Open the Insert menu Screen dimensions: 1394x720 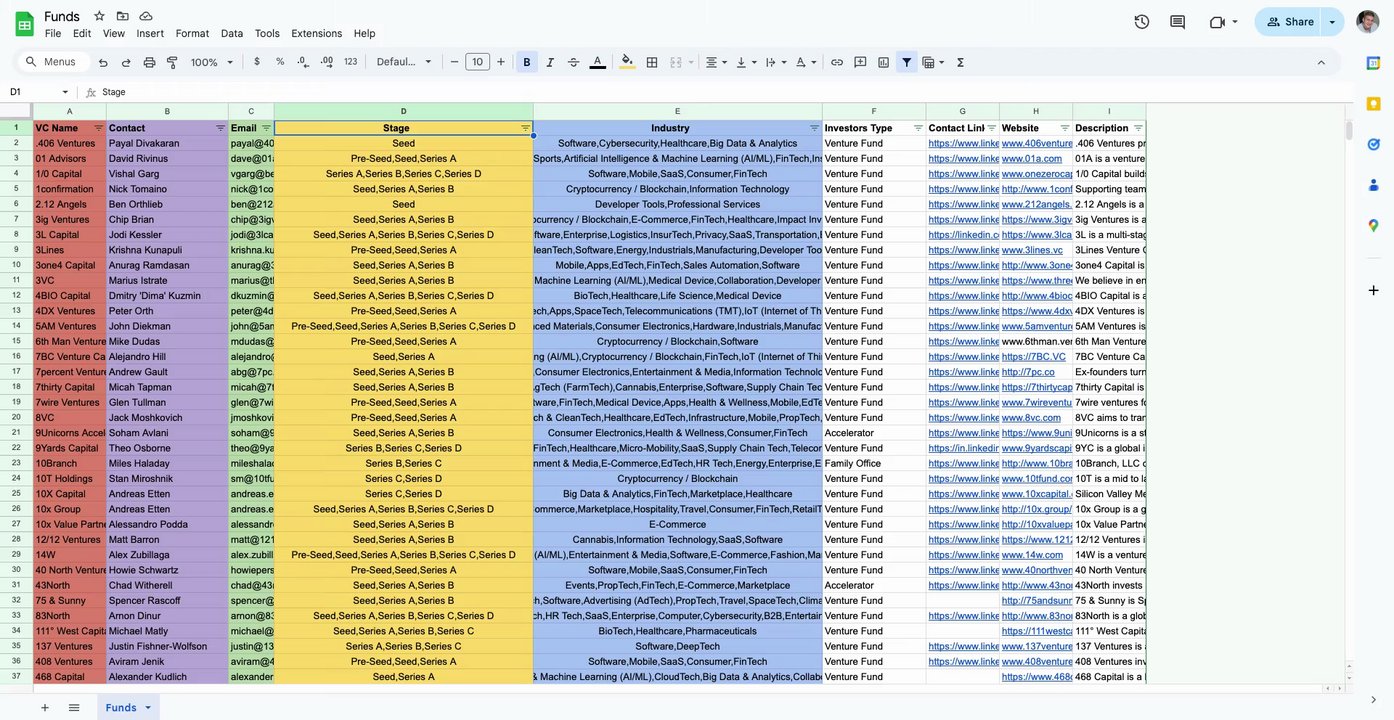click(150, 33)
